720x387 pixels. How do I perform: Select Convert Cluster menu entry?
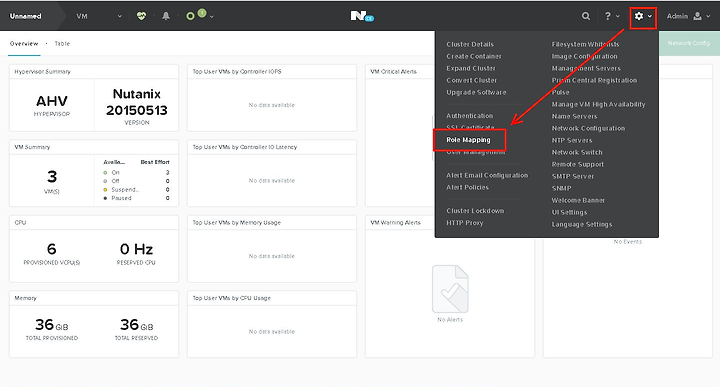(472, 80)
